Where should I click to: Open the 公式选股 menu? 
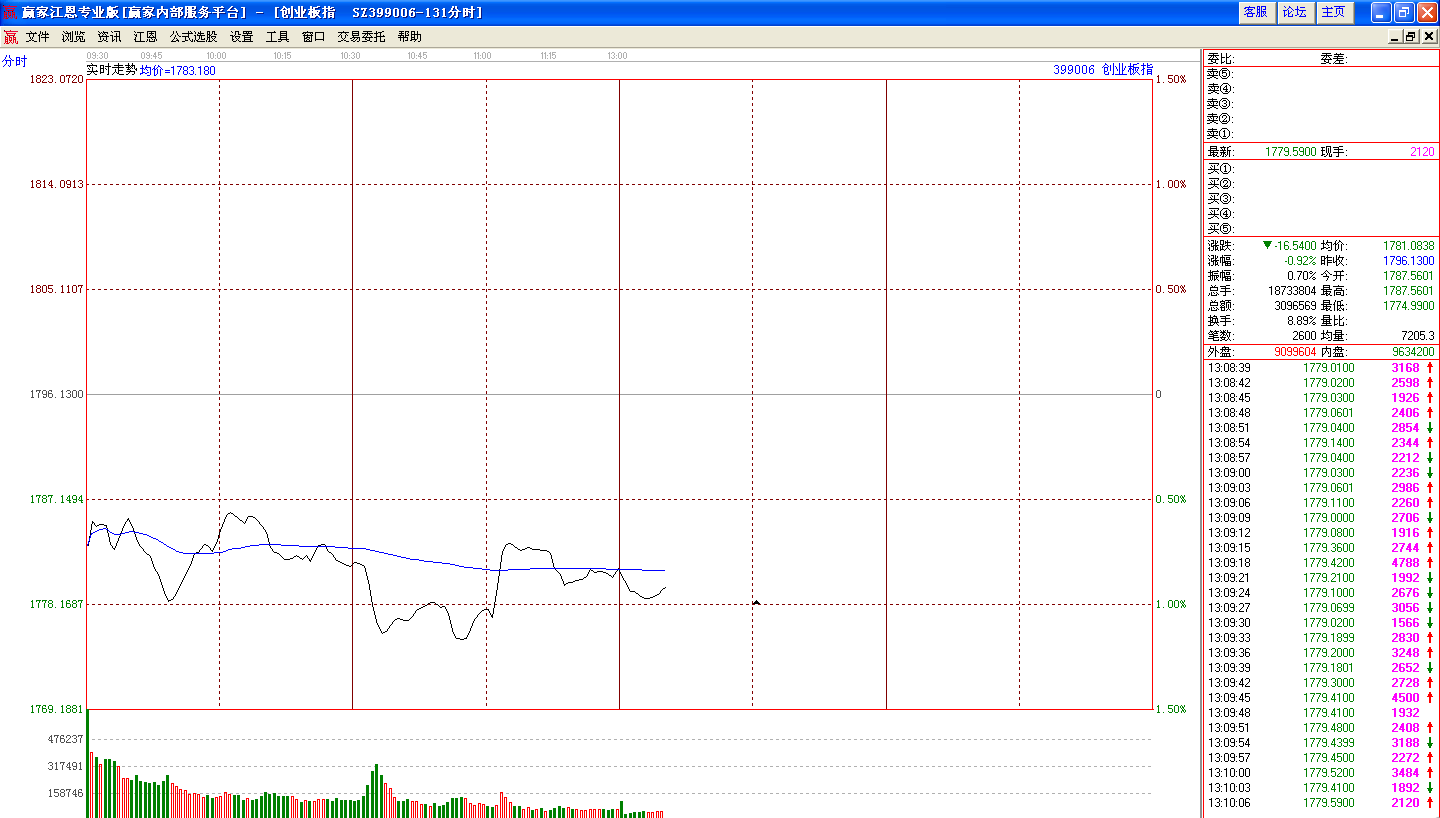click(x=194, y=37)
